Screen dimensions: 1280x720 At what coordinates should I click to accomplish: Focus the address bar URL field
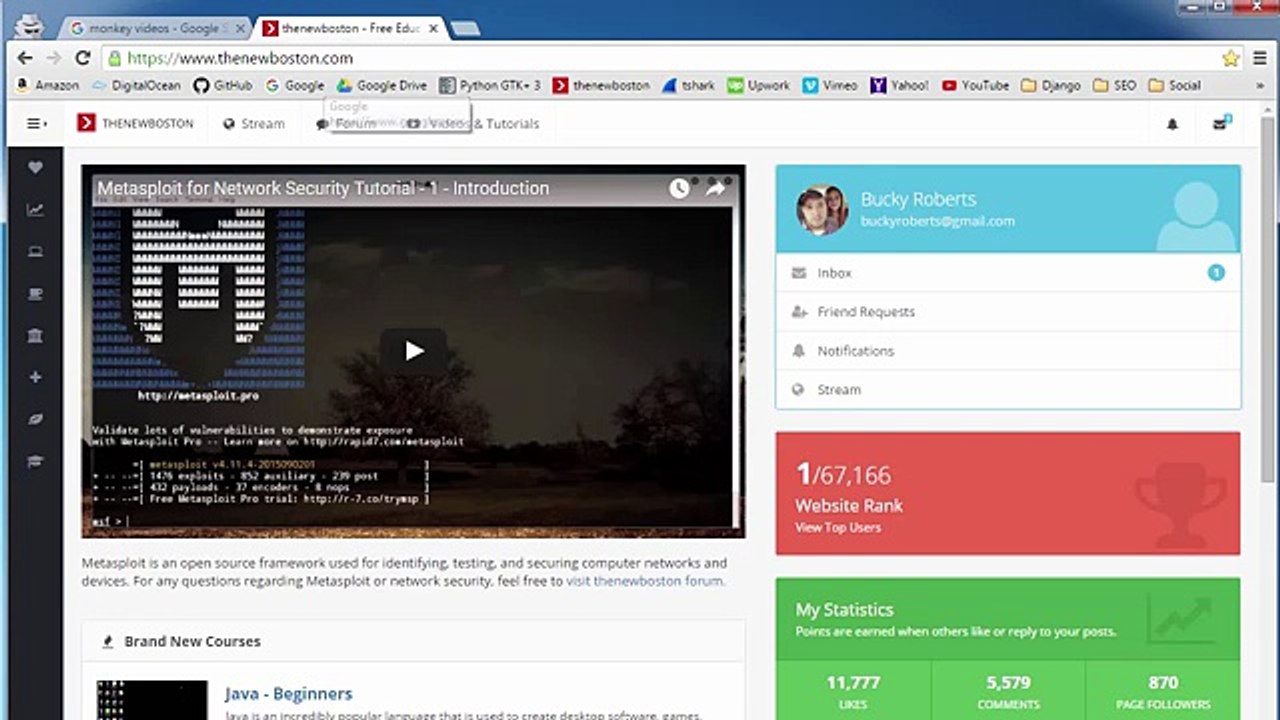coord(660,58)
